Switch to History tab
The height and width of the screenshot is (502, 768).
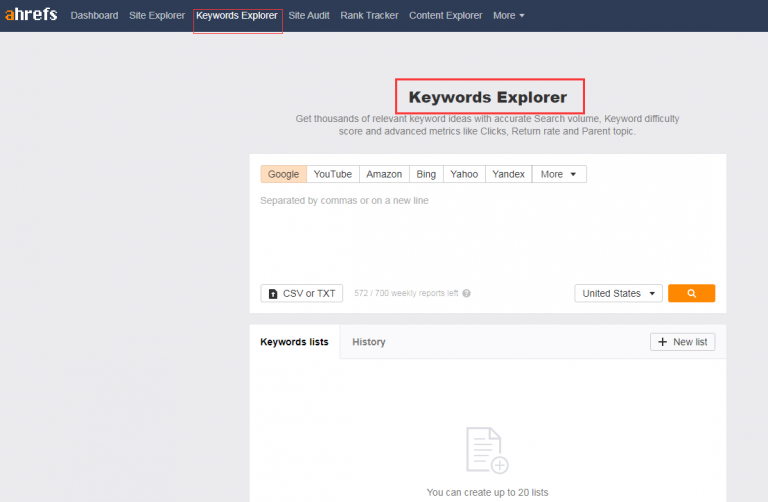(x=369, y=342)
